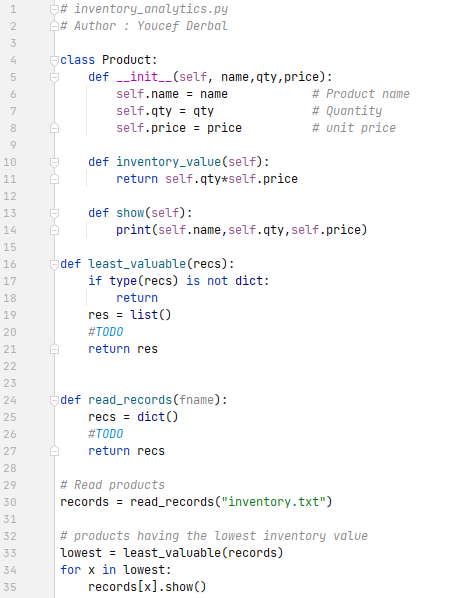
Task: Click the "for x in lowest:" line
Action: click(x=116, y=570)
